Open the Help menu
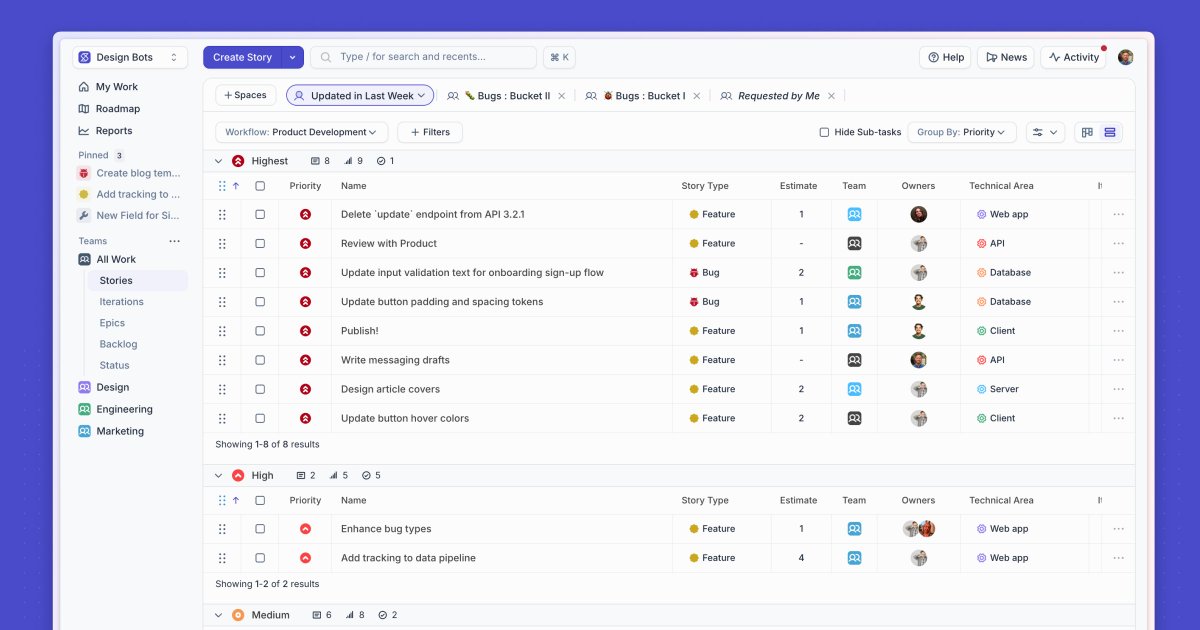1200x630 pixels. (x=945, y=57)
